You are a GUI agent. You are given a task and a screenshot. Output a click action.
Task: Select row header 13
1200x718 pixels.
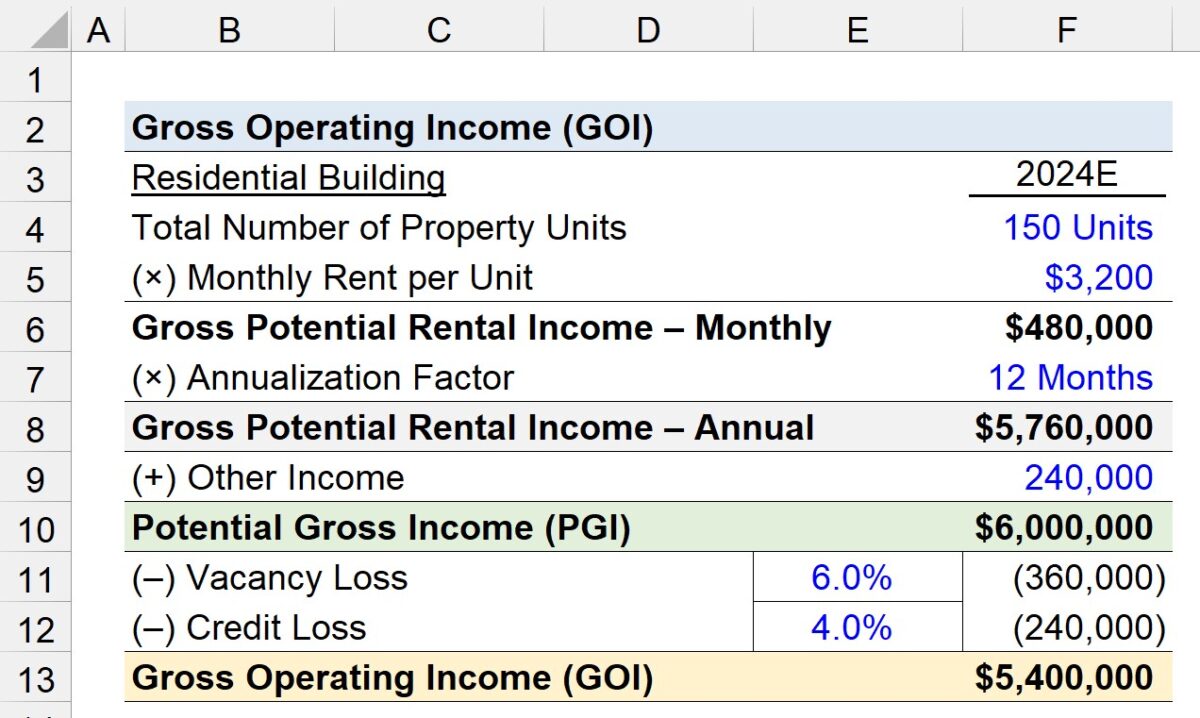coord(36,678)
